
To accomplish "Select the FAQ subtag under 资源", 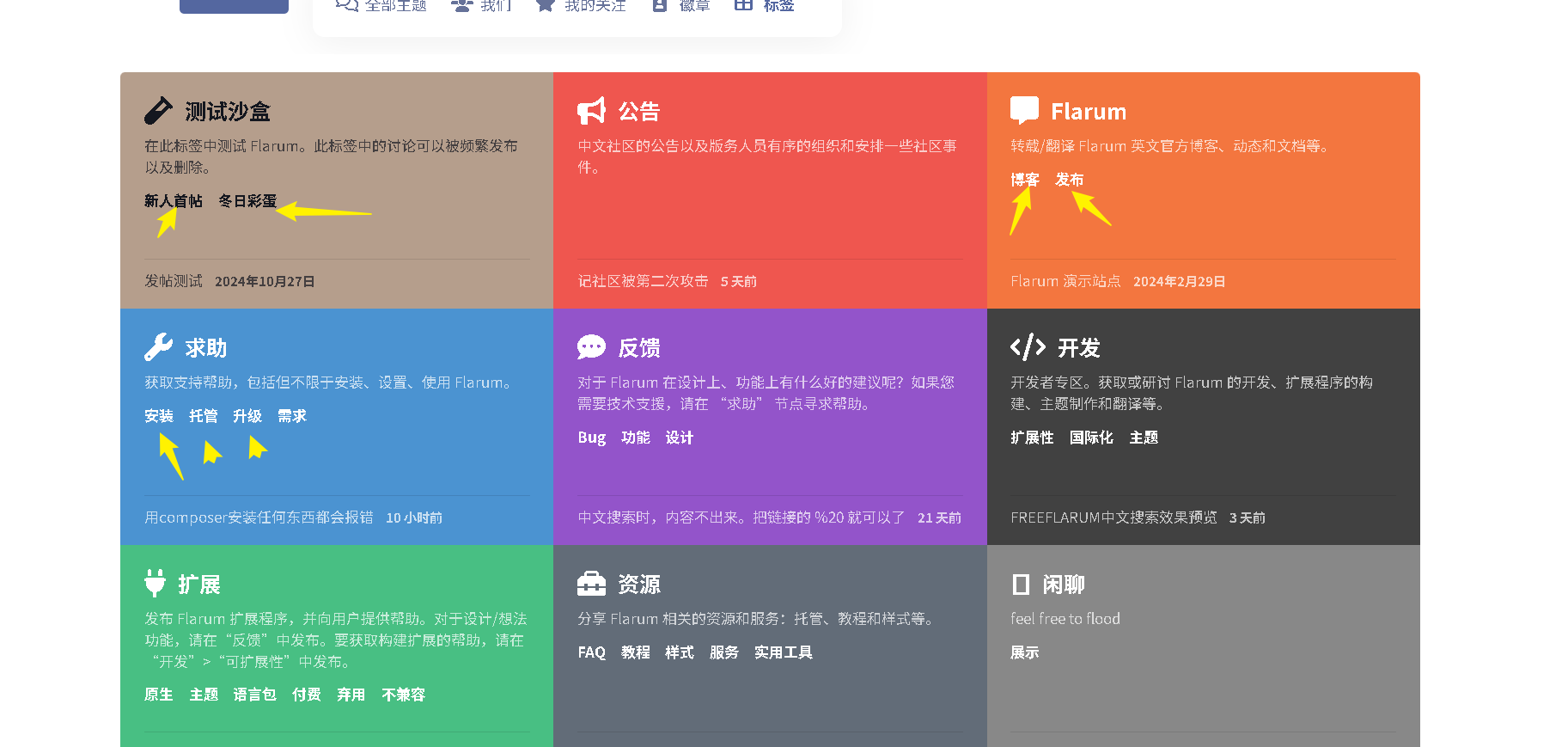I will coord(592,652).
